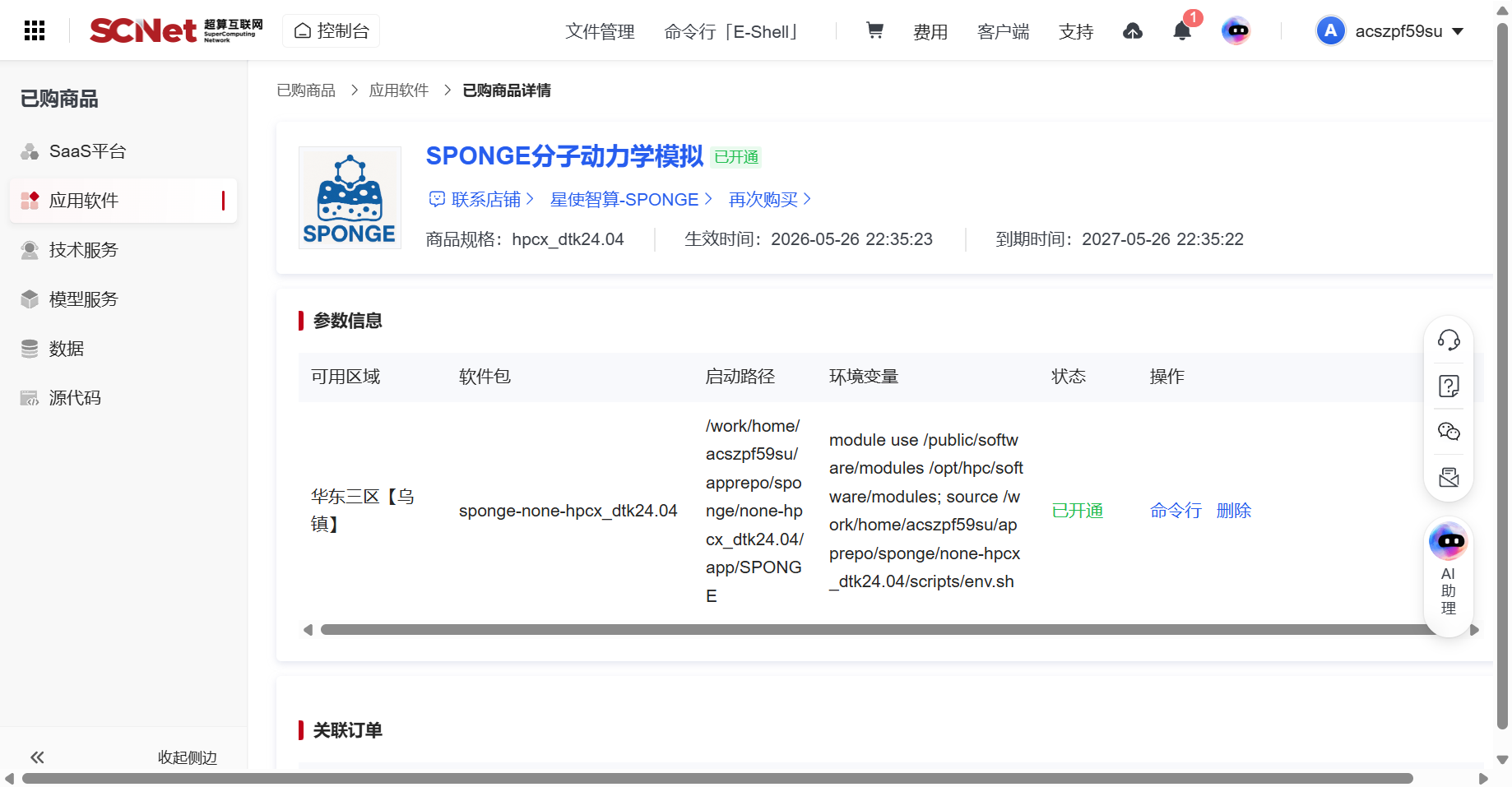Click the page bottom horizontal scrollbar
The image size is (1512, 787).
pos(717,779)
